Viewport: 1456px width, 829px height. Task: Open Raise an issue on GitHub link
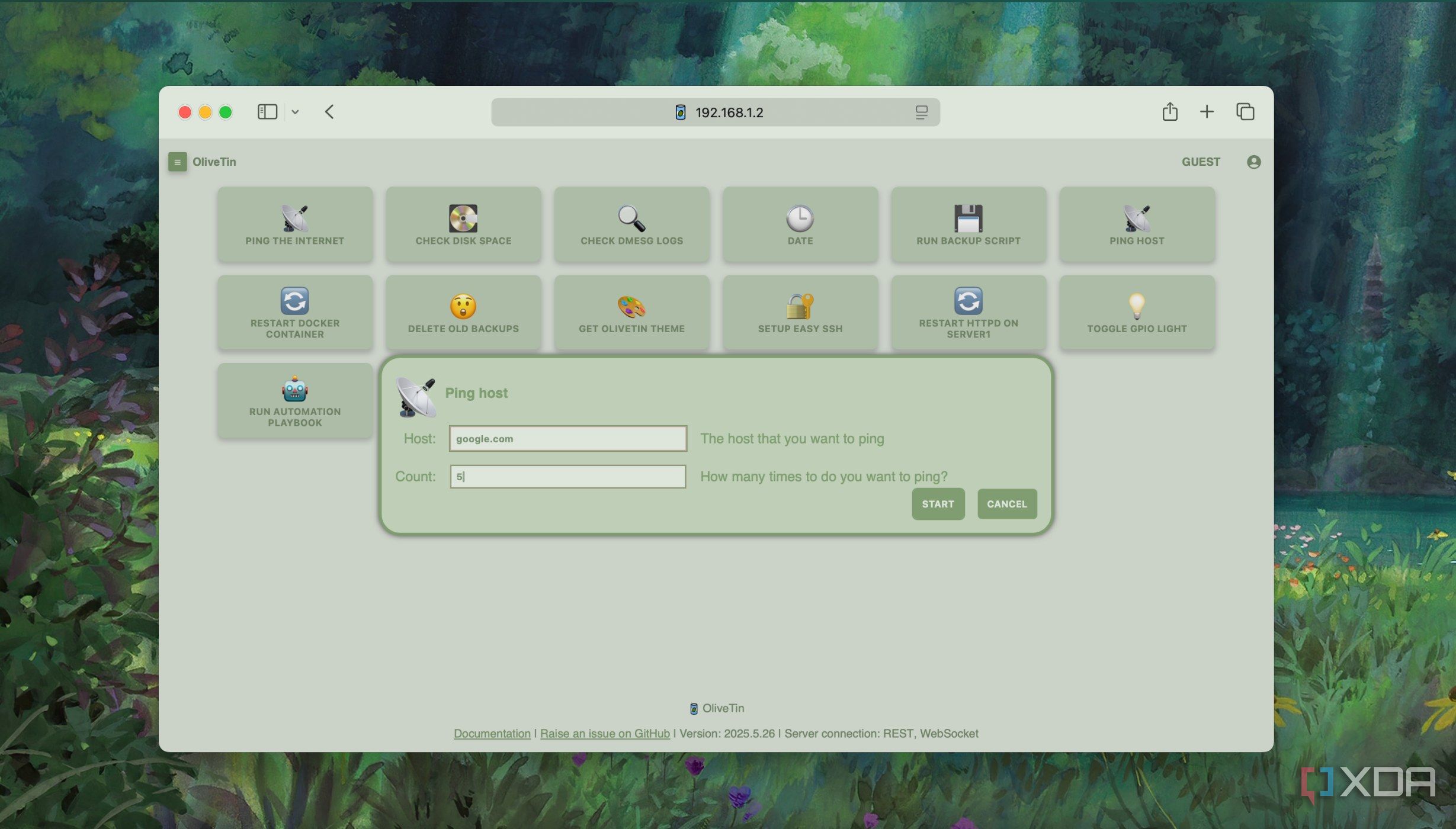click(x=605, y=733)
